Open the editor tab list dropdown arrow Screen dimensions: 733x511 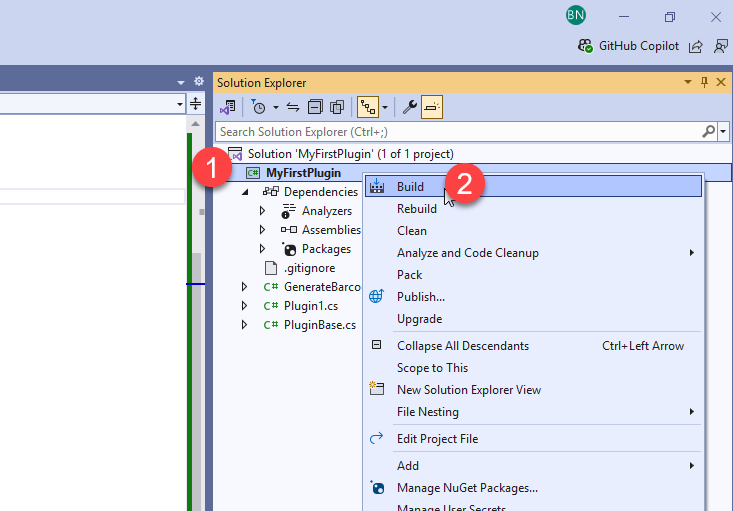(181, 83)
